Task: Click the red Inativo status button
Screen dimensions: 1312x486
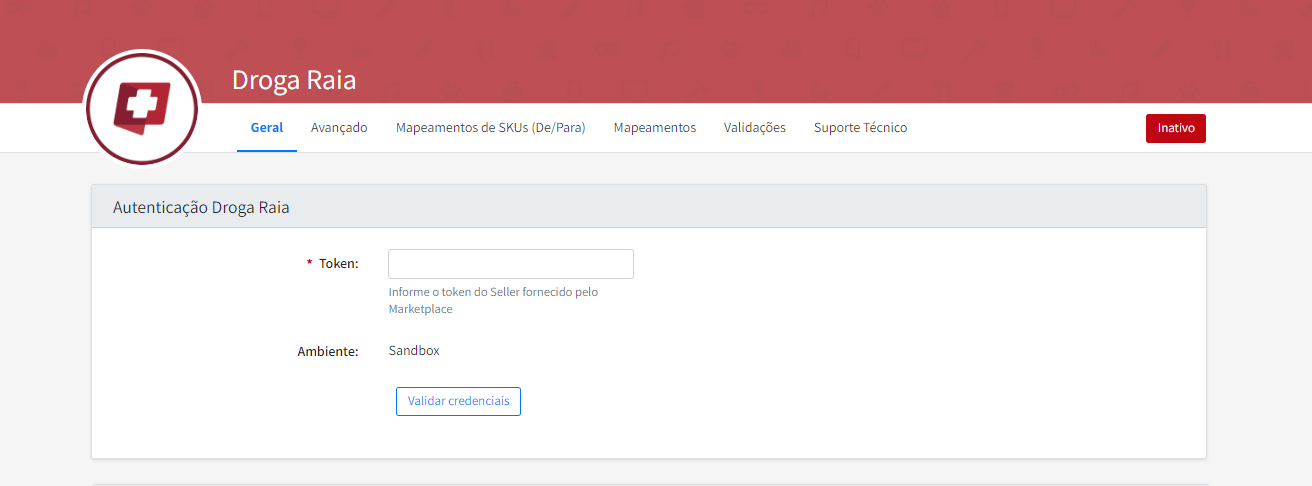Action: 1176,129
